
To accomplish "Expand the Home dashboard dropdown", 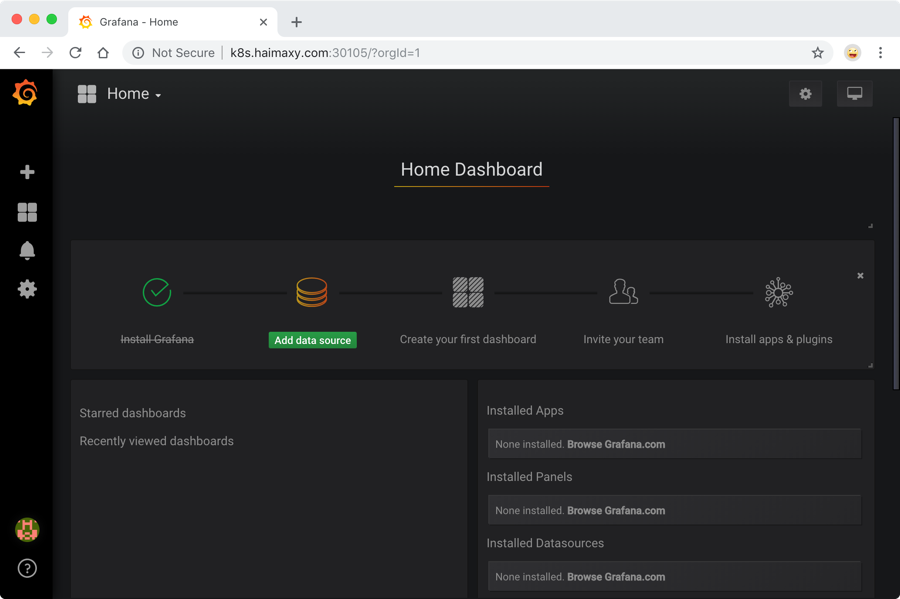I will pyautogui.click(x=134, y=94).
